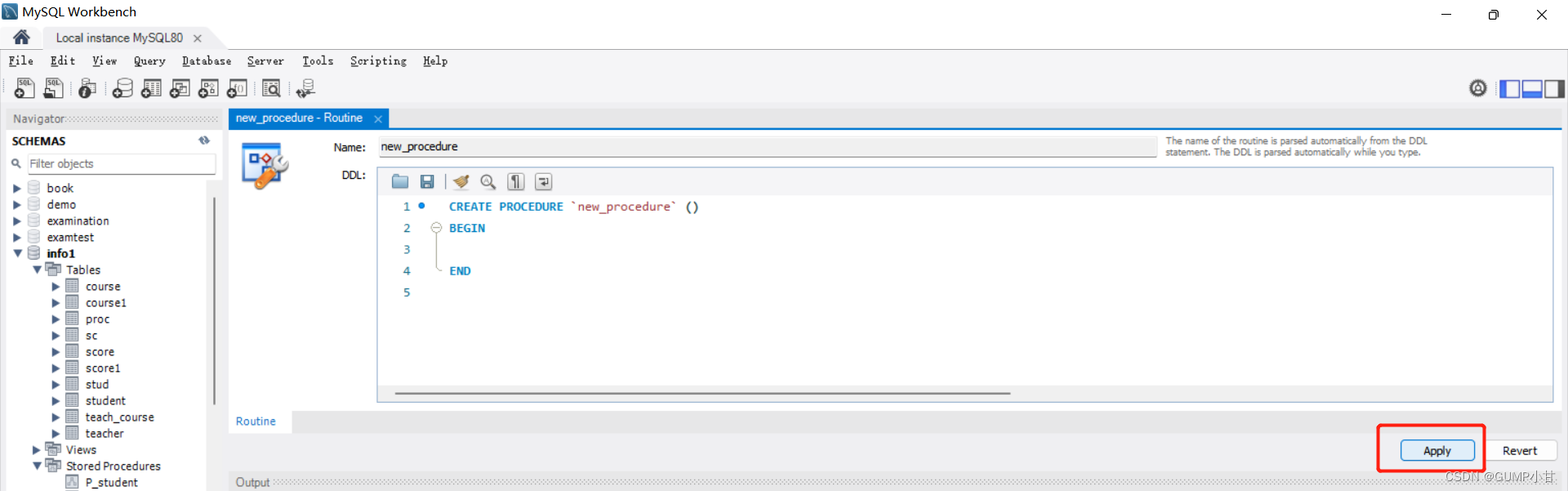The width and height of the screenshot is (1568, 491).
Task: Collapse the Tables node
Action: click(37, 270)
